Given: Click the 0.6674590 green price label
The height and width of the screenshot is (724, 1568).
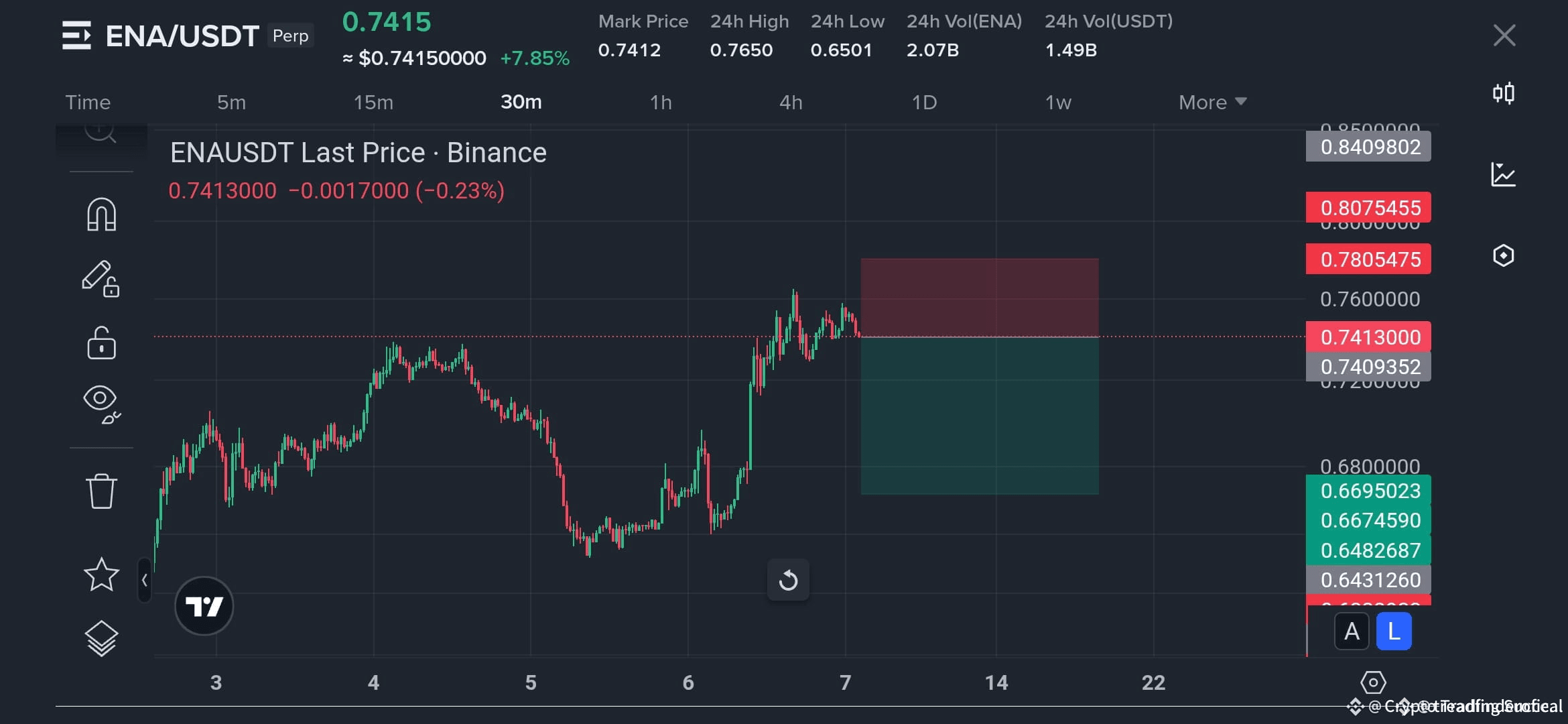Looking at the screenshot, I should (x=1368, y=520).
